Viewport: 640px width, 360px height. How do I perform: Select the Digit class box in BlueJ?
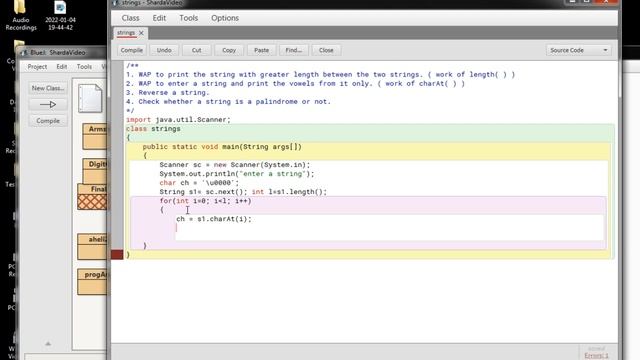[x=95, y=171]
